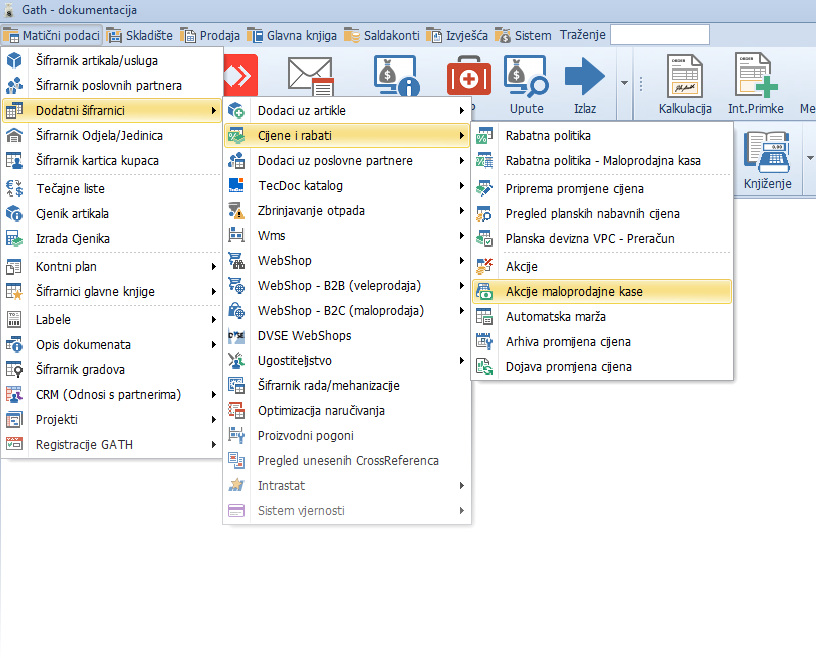The height and width of the screenshot is (660, 816).
Task: Click Arhiva promjena cijena entry
Action: pos(568,341)
